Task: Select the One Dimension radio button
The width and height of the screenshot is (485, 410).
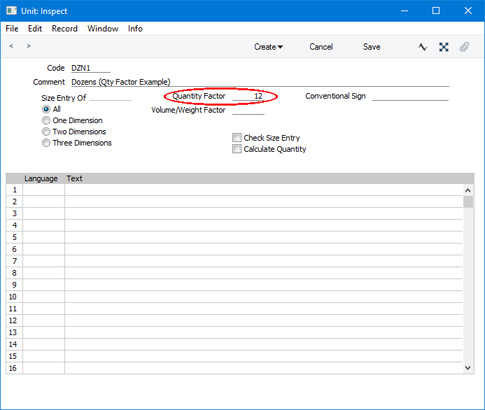Action: pyautogui.click(x=46, y=120)
